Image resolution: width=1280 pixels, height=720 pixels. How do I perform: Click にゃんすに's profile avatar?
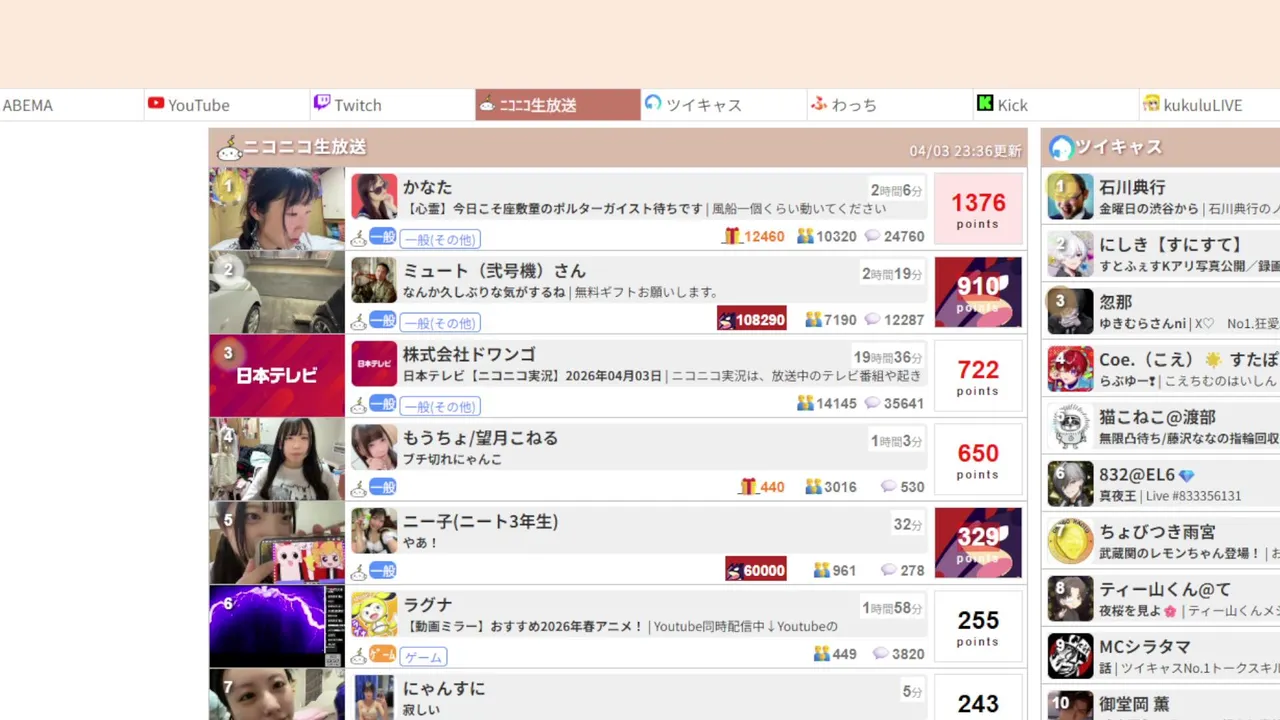pos(374,698)
